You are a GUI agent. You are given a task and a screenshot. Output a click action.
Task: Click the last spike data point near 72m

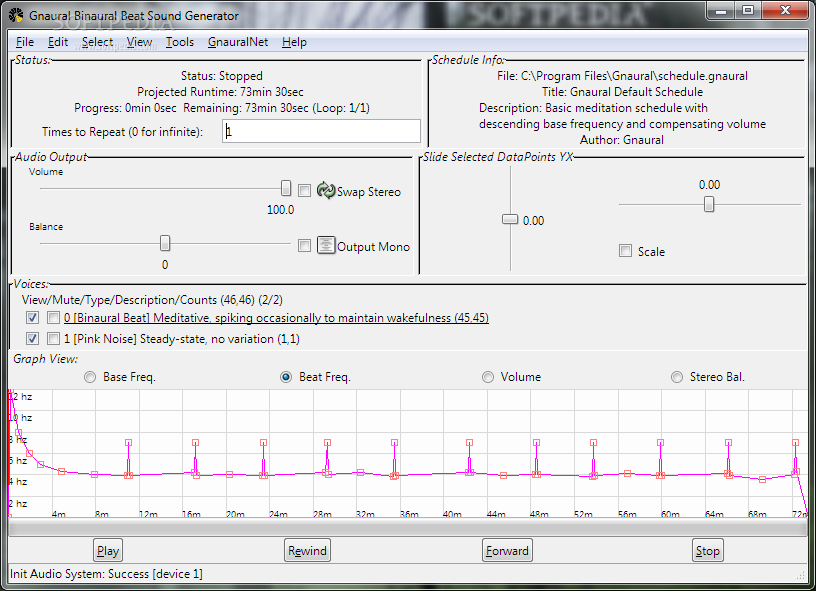(795, 443)
